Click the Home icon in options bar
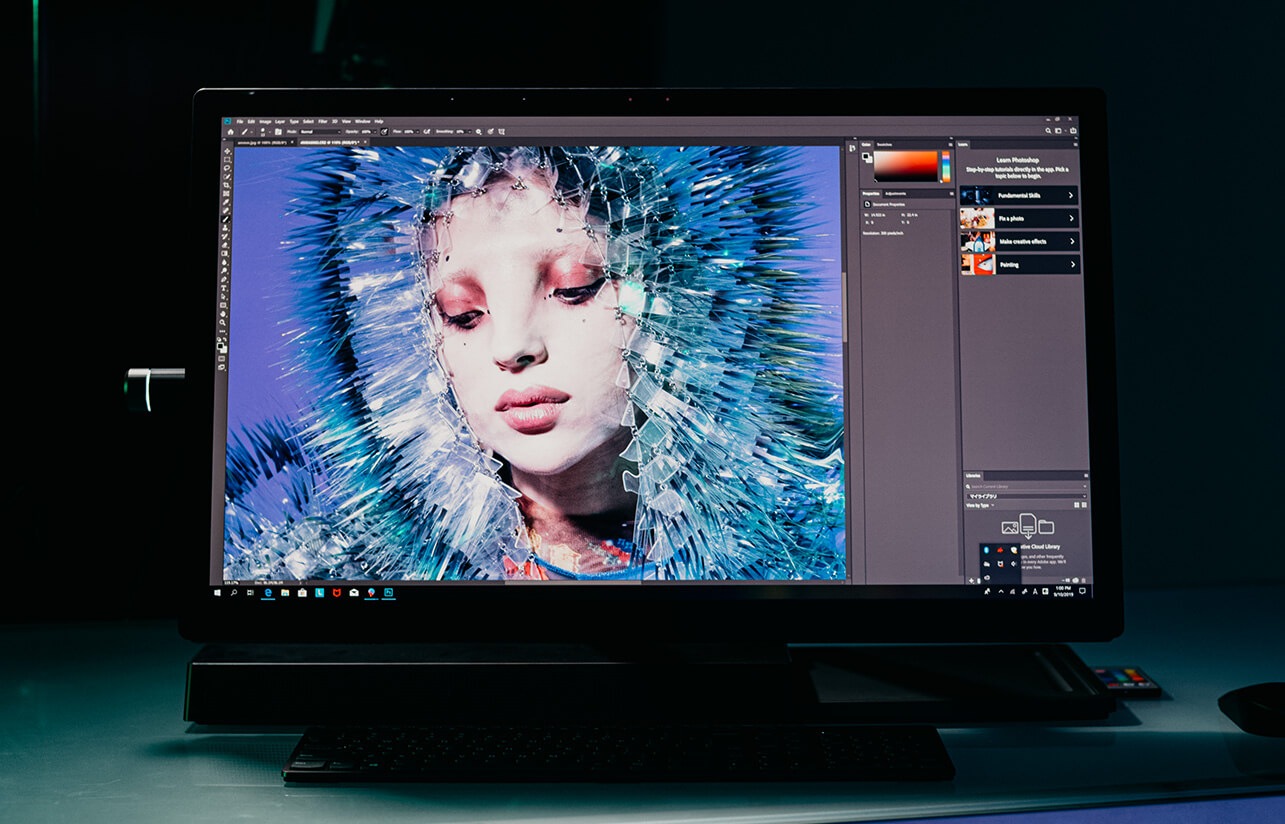Image resolution: width=1285 pixels, height=824 pixels. click(x=230, y=132)
